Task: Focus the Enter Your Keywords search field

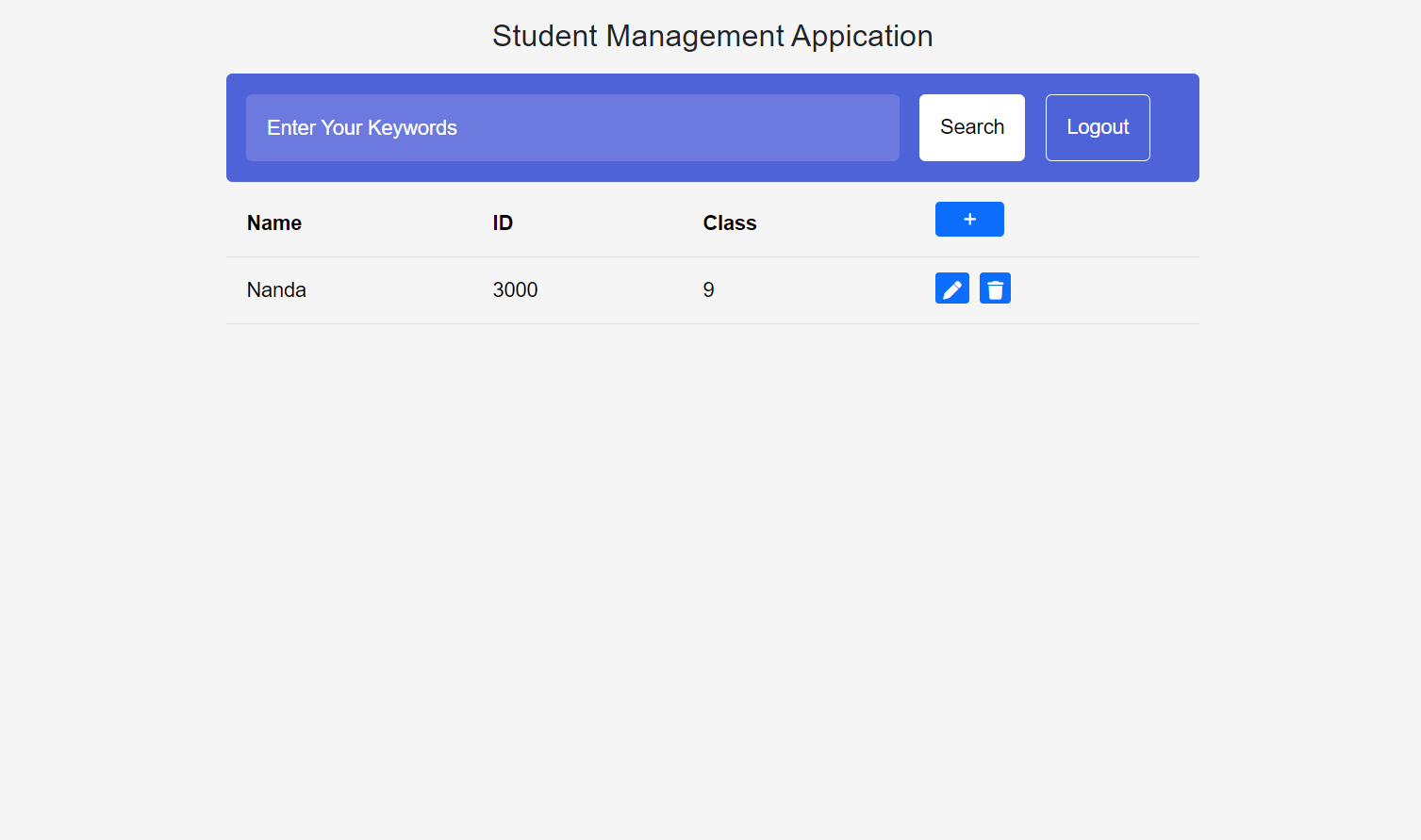Action: pyautogui.click(x=572, y=127)
